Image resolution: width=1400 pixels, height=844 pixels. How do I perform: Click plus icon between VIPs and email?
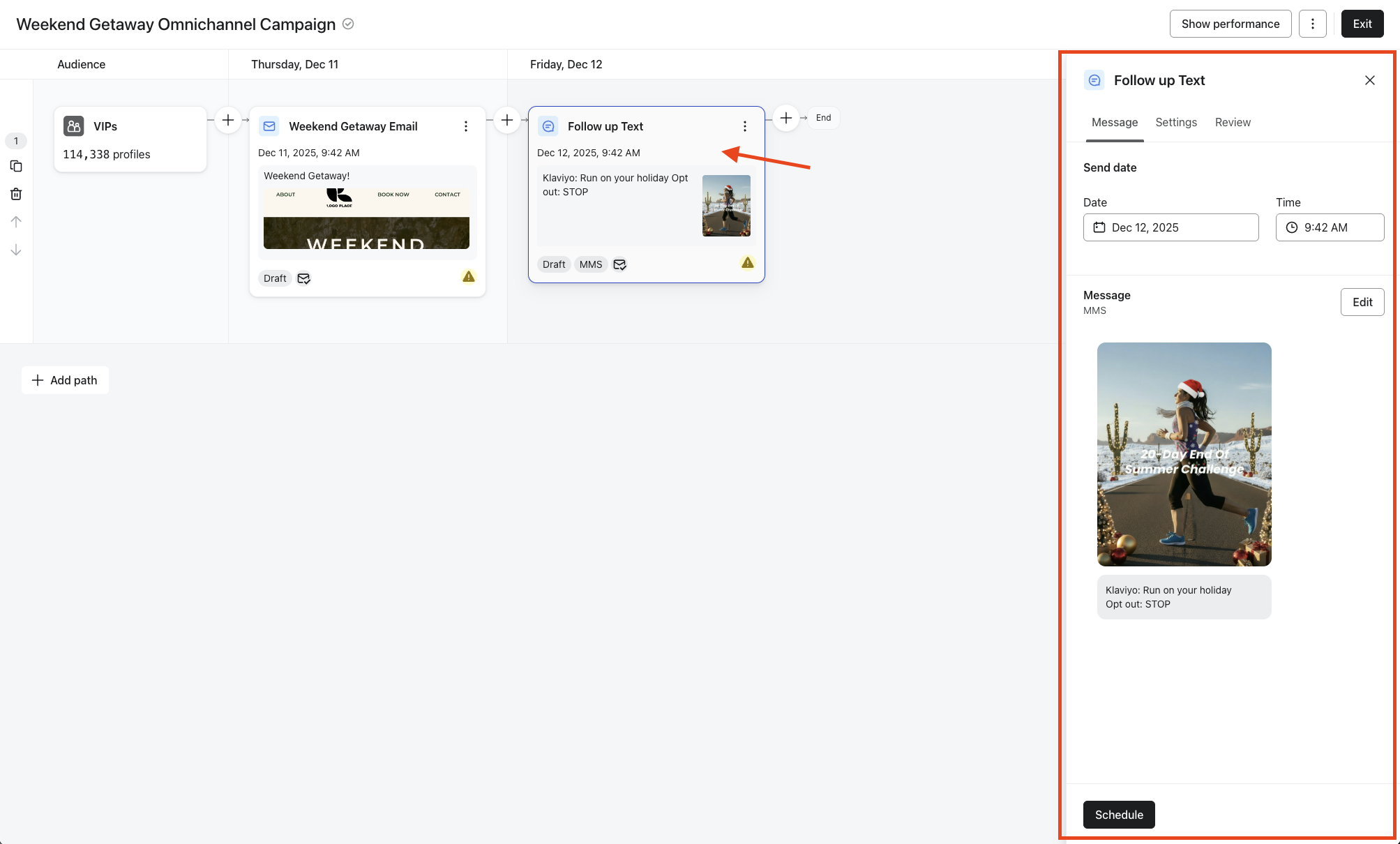[228, 120]
